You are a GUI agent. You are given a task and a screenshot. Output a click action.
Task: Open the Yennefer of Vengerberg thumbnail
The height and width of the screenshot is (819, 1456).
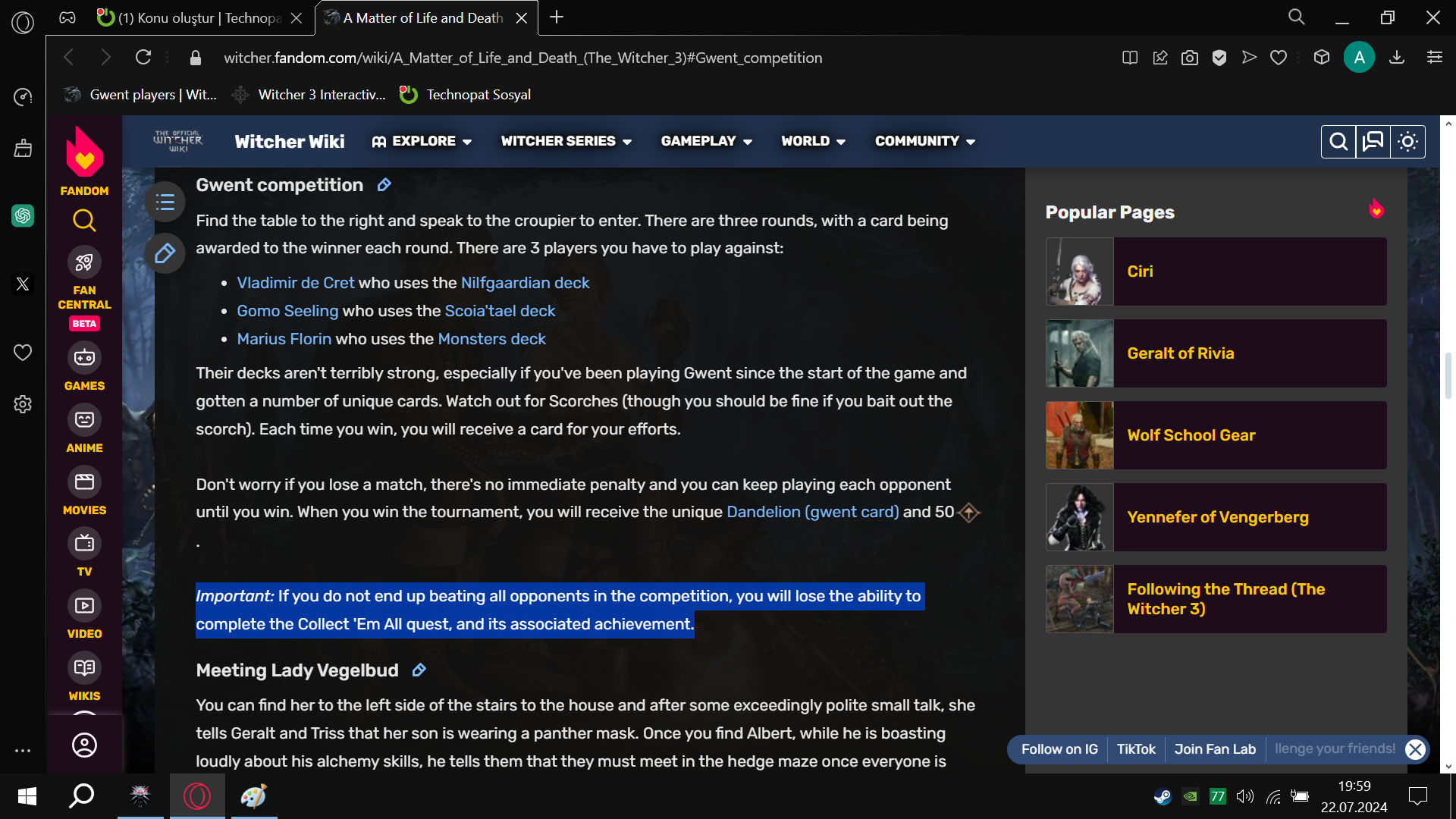1080,517
